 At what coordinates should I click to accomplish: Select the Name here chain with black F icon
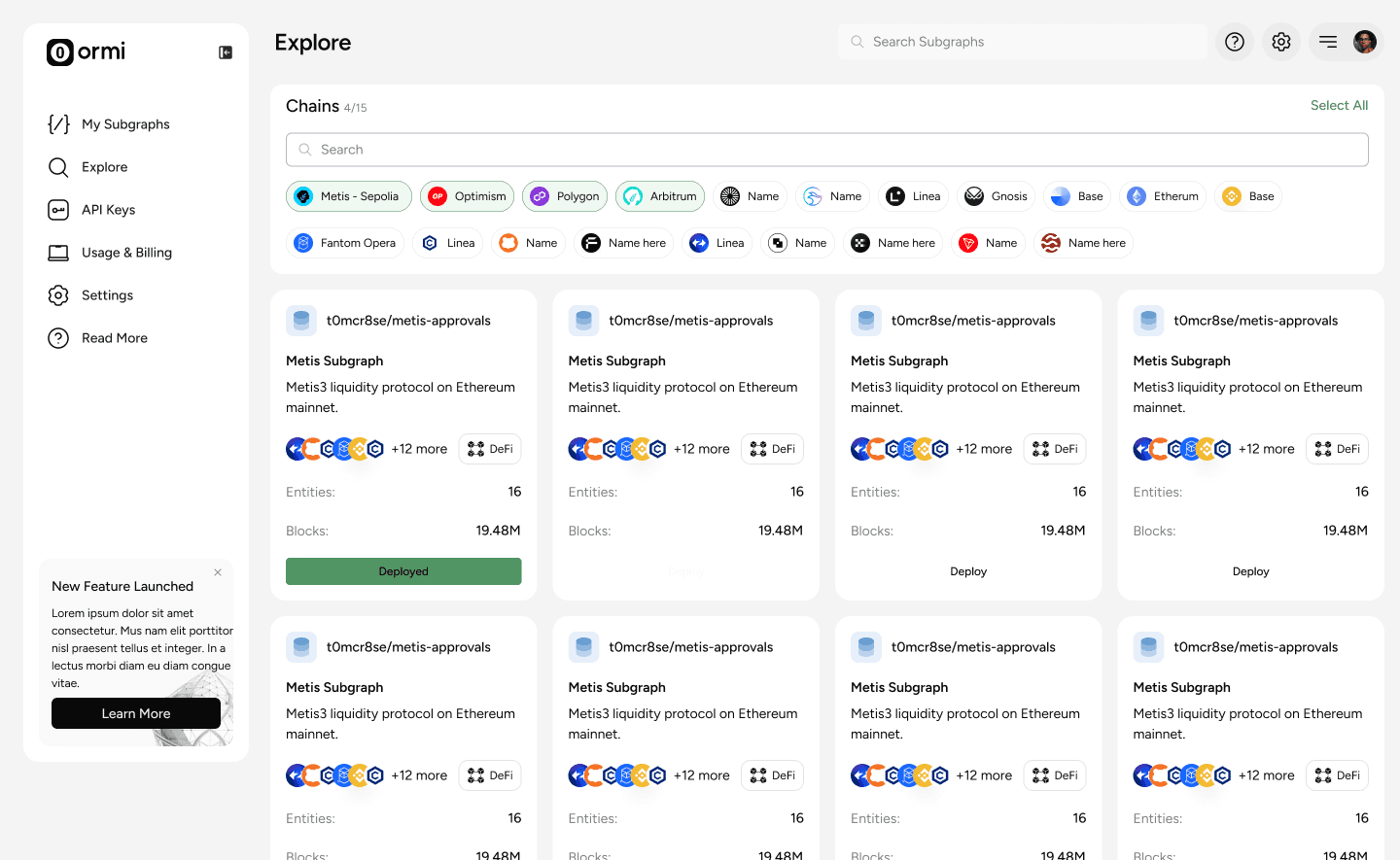[624, 243]
